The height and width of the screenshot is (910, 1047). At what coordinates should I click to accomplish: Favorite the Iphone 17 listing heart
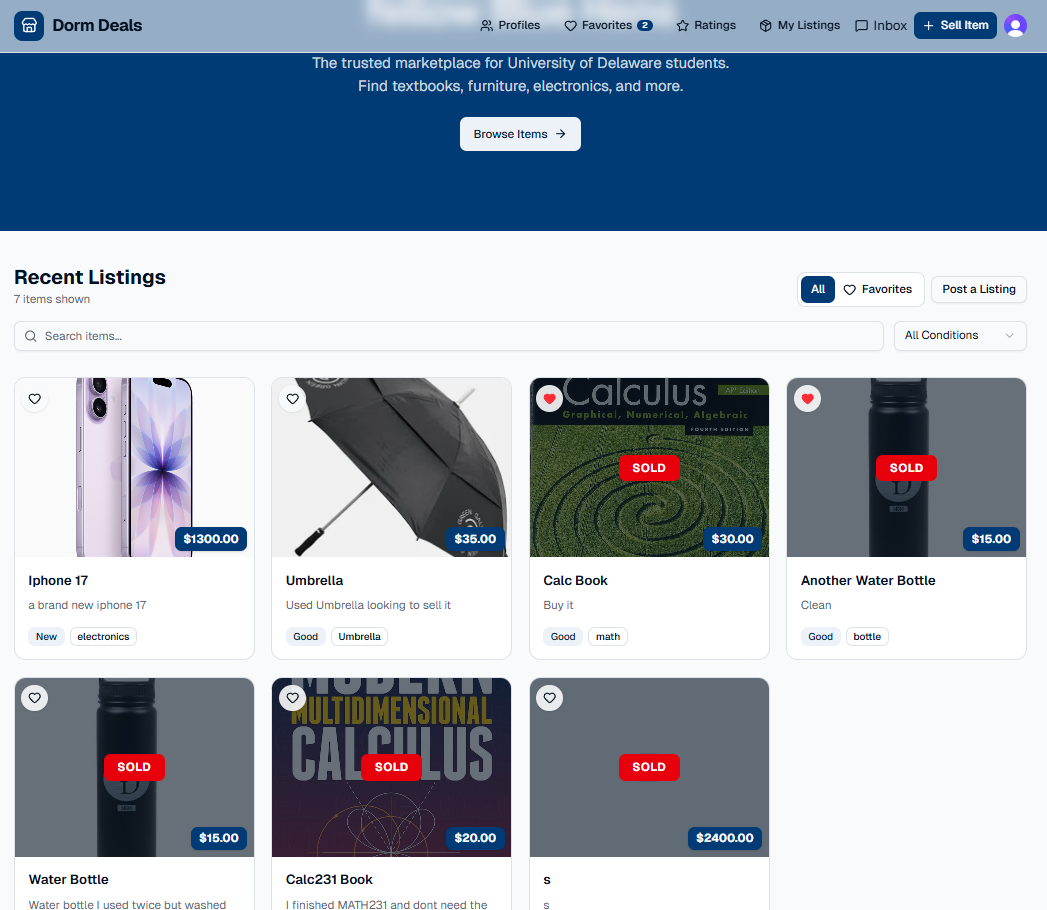pos(35,399)
